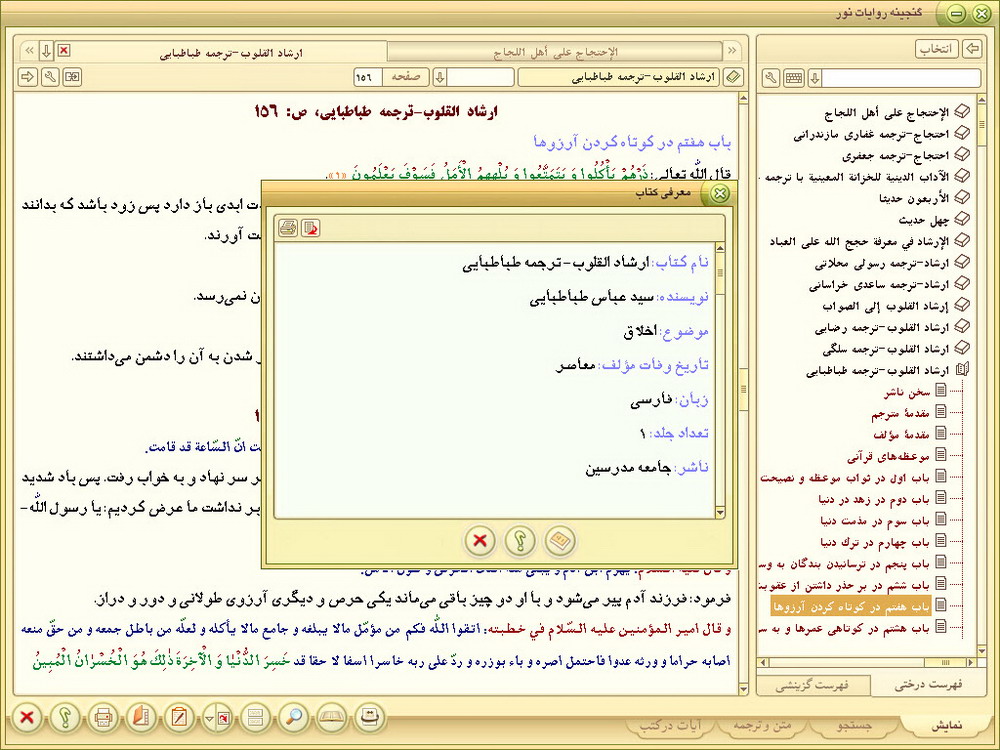Image resolution: width=1000 pixels, height=750 pixels.
Task: Collapse the open book icon of ارشاد القلوب-ترجمه طباطبایی in the tree
Action: tap(962, 369)
